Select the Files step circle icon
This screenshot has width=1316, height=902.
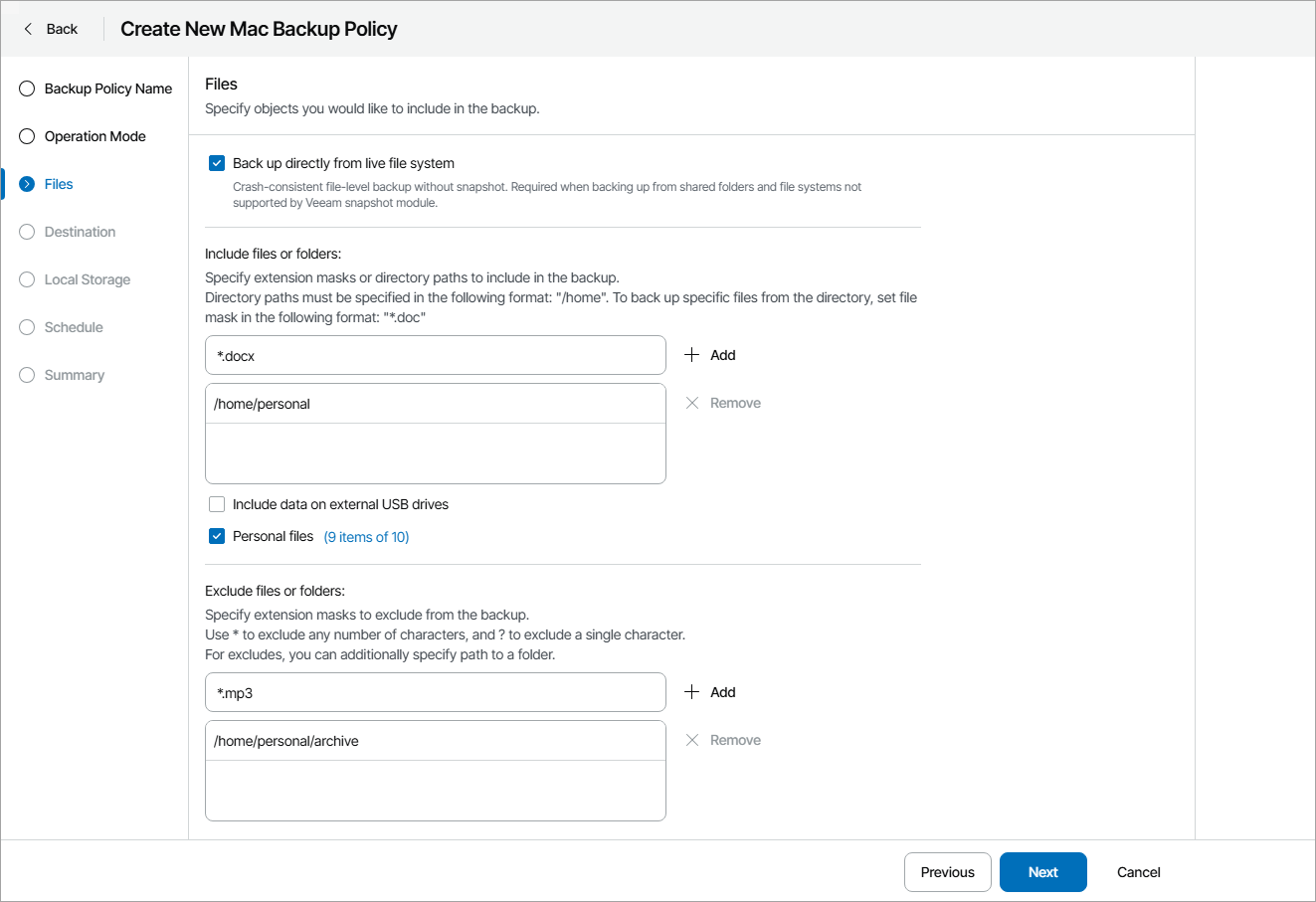27,184
